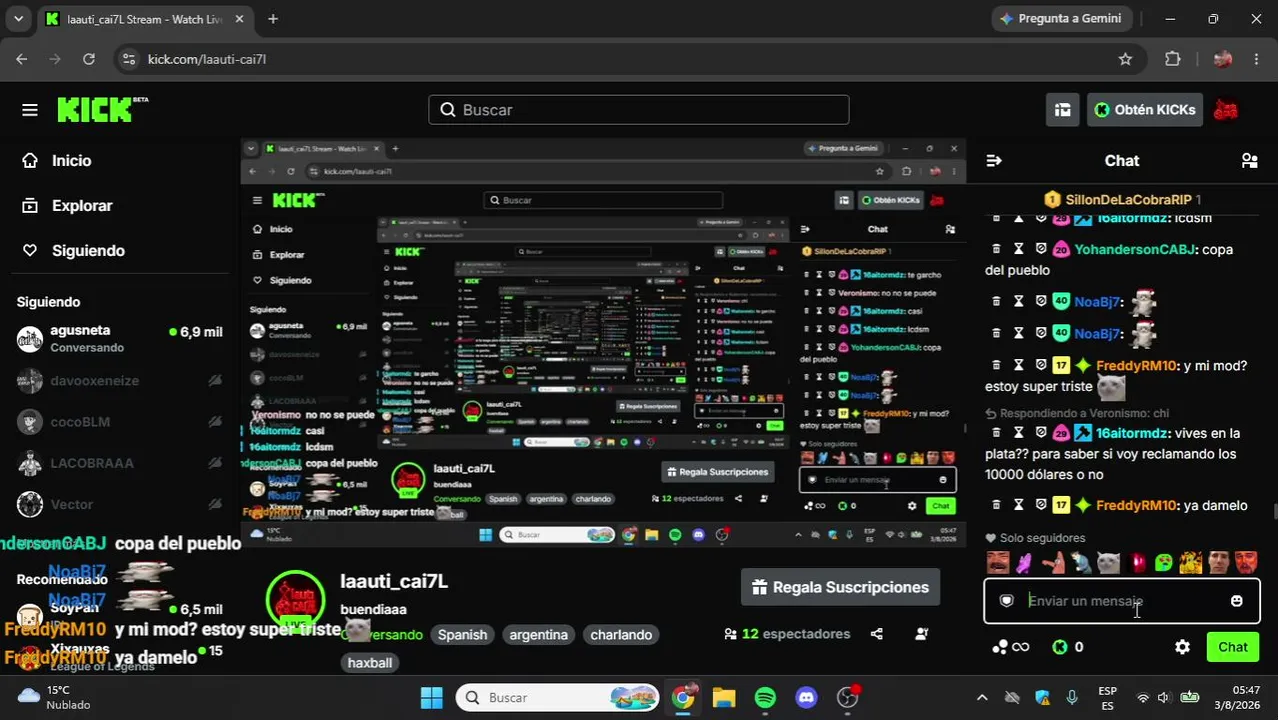The width and height of the screenshot is (1278, 720).
Task: Focus the Enviar un mensaje input
Action: 1121,601
